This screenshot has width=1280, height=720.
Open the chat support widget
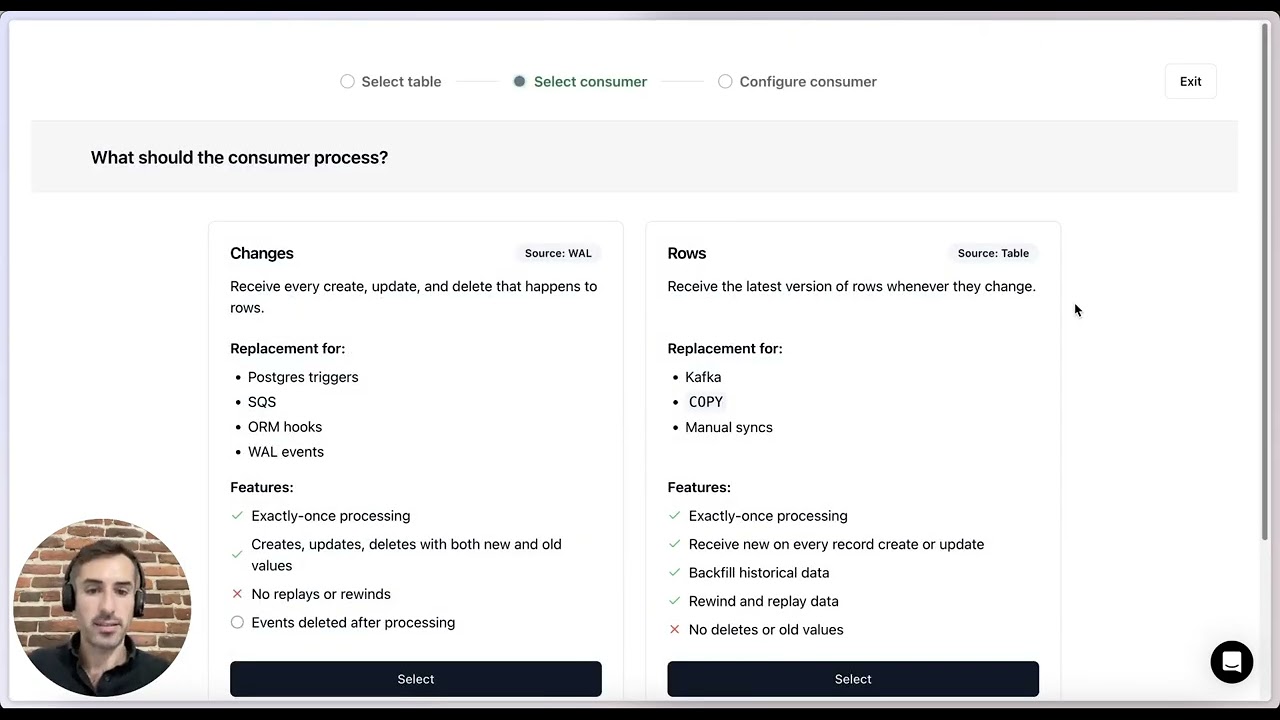pyautogui.click(x=1231, y=662)
